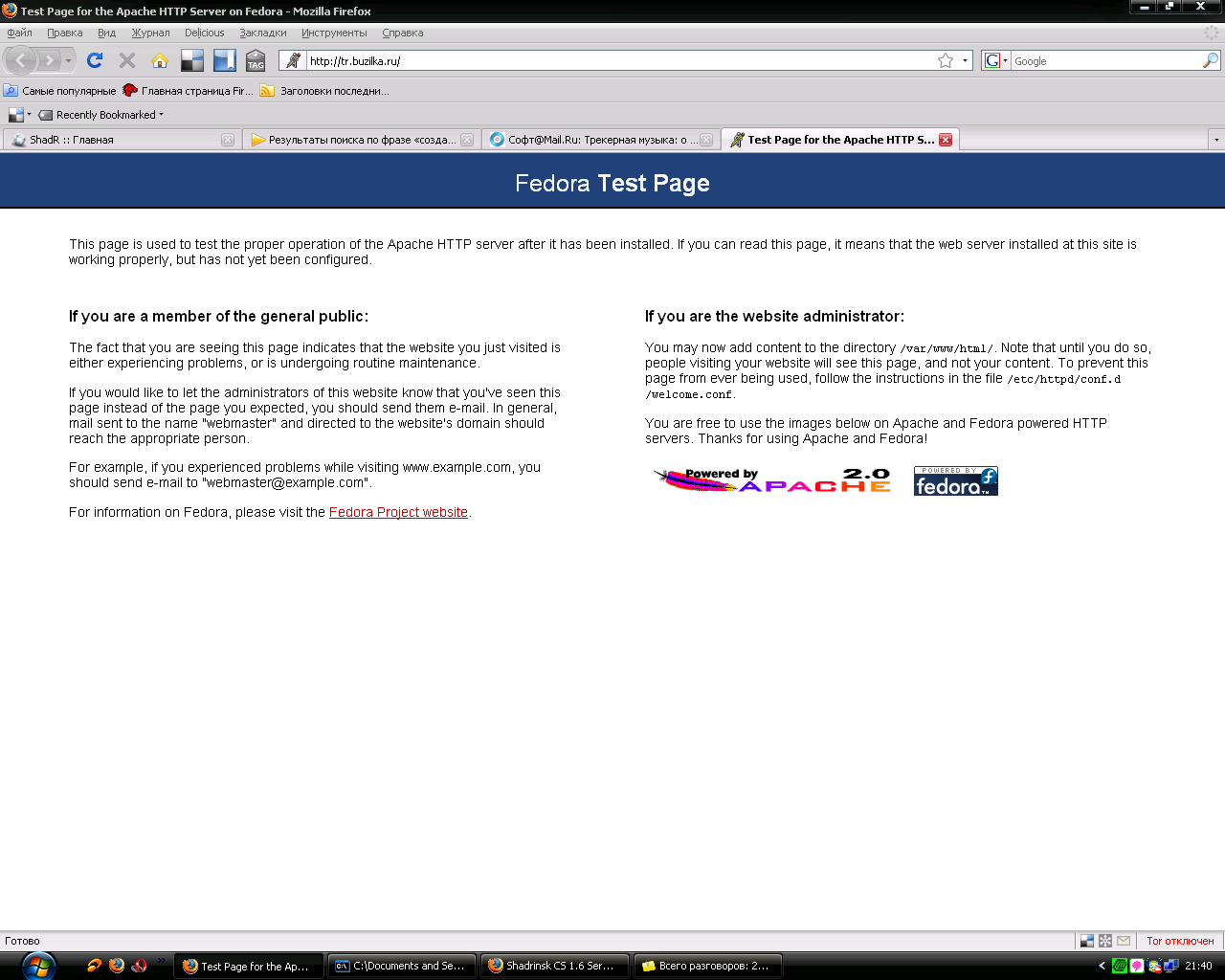Screen dimensions: 1225x980
Task: Switch to the ShadR :: Главная tab
Action: pos(115,140)
